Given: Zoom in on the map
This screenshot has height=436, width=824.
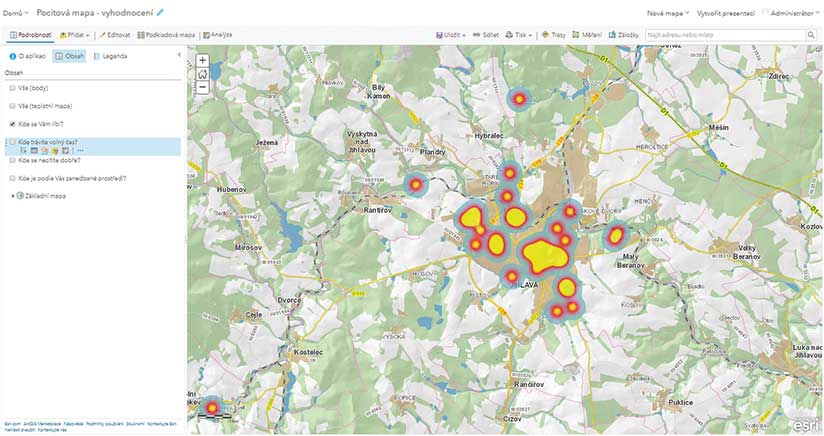Looking at the screenshot, I should click(202, 60).
